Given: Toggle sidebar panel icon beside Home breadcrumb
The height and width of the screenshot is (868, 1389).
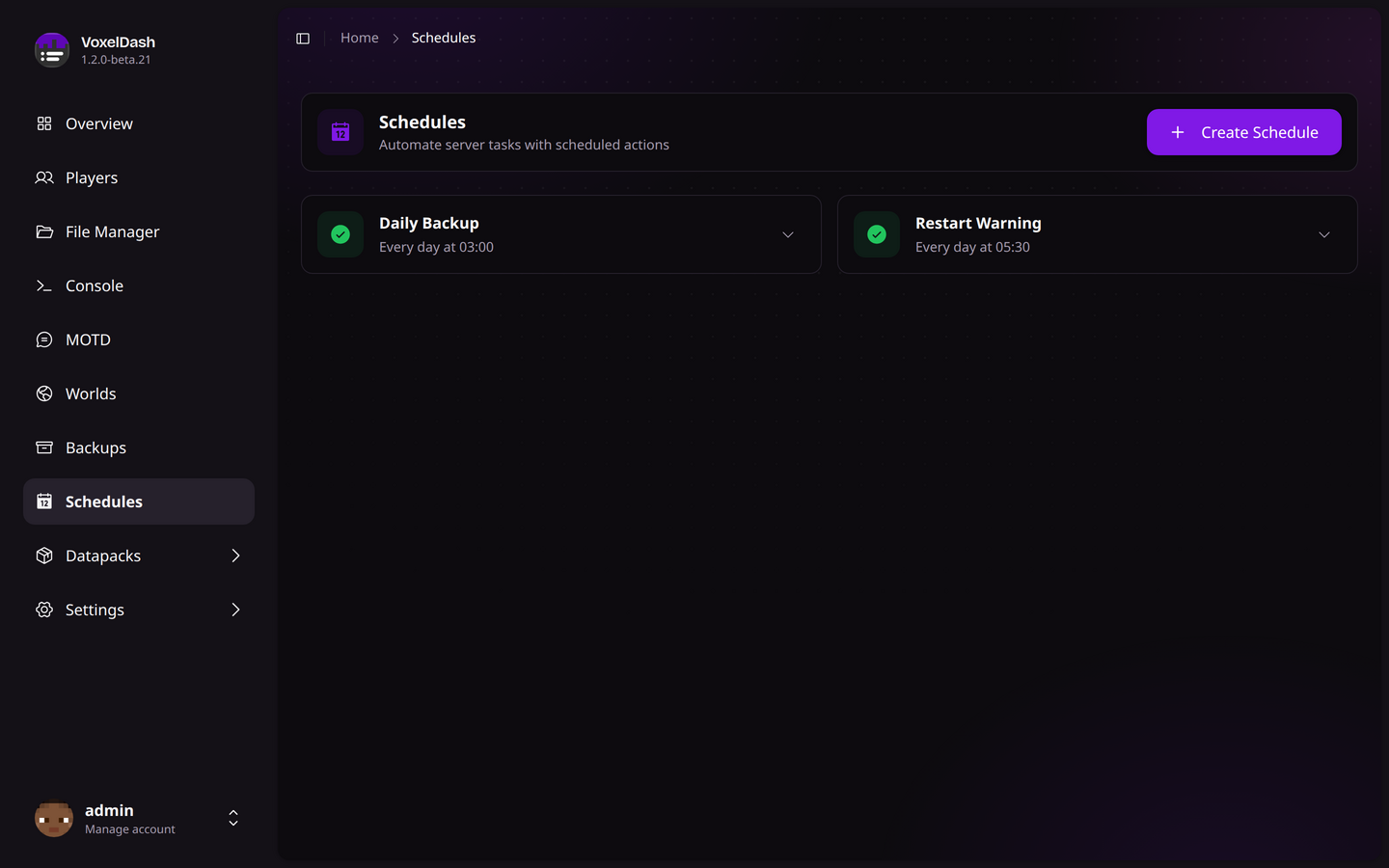Looking at the screenshot, I should coord(303,39).
